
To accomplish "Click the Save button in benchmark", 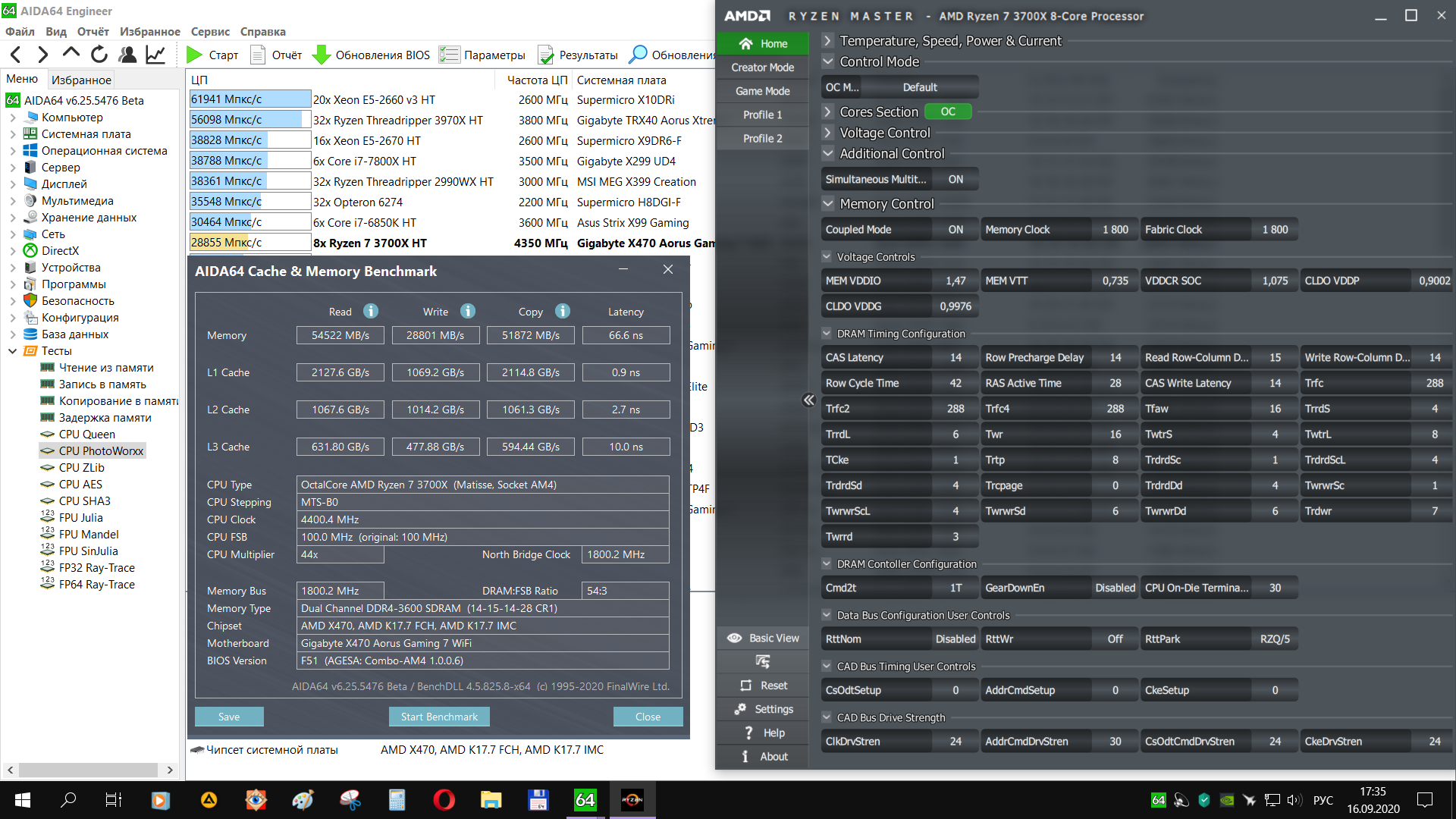I will coord(229,717).
